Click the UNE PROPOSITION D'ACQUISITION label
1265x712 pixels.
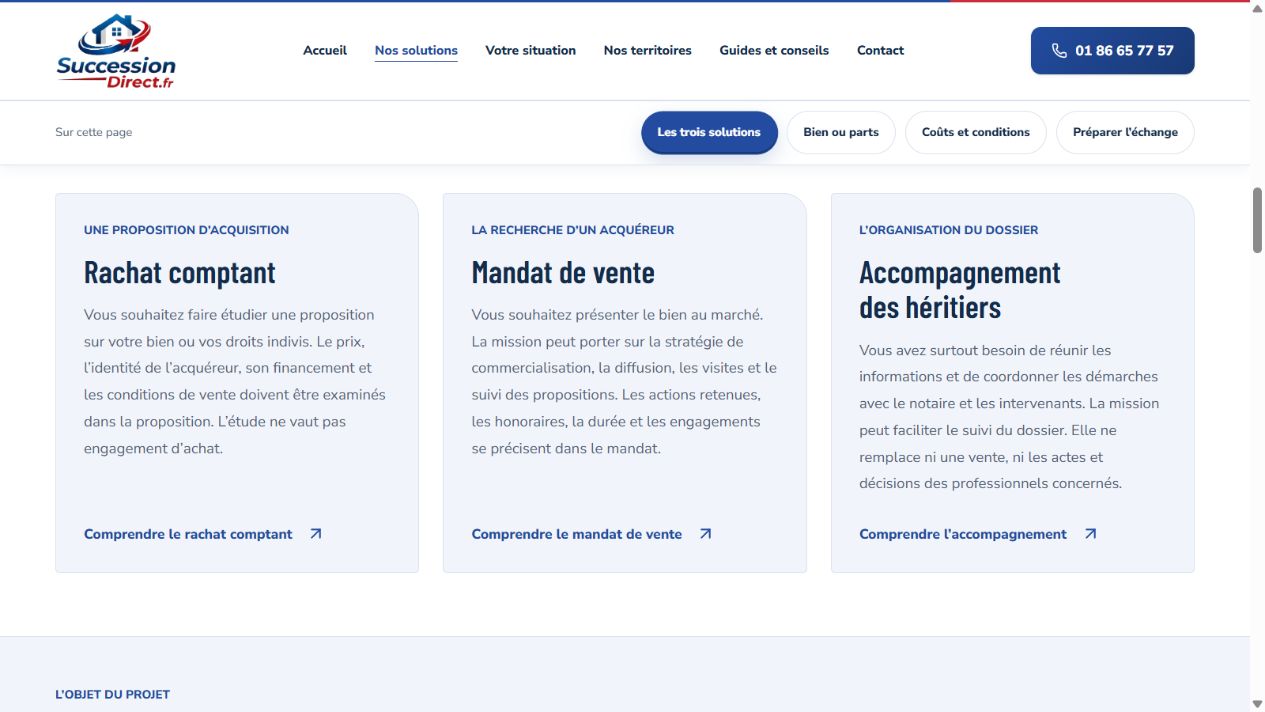point(186,230)
